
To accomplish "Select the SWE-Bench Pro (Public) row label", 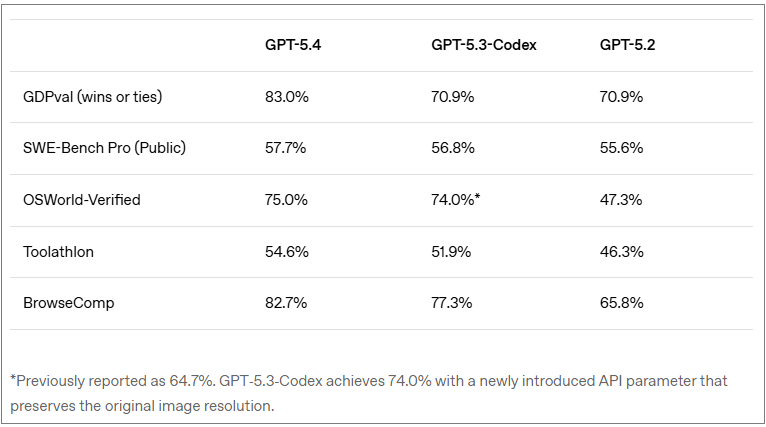I will [104, 148].
